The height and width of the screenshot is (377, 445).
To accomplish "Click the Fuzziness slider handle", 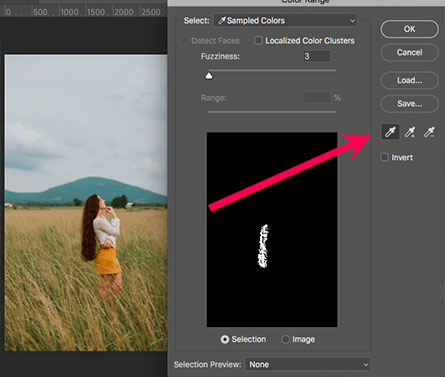I will [209, 76].
